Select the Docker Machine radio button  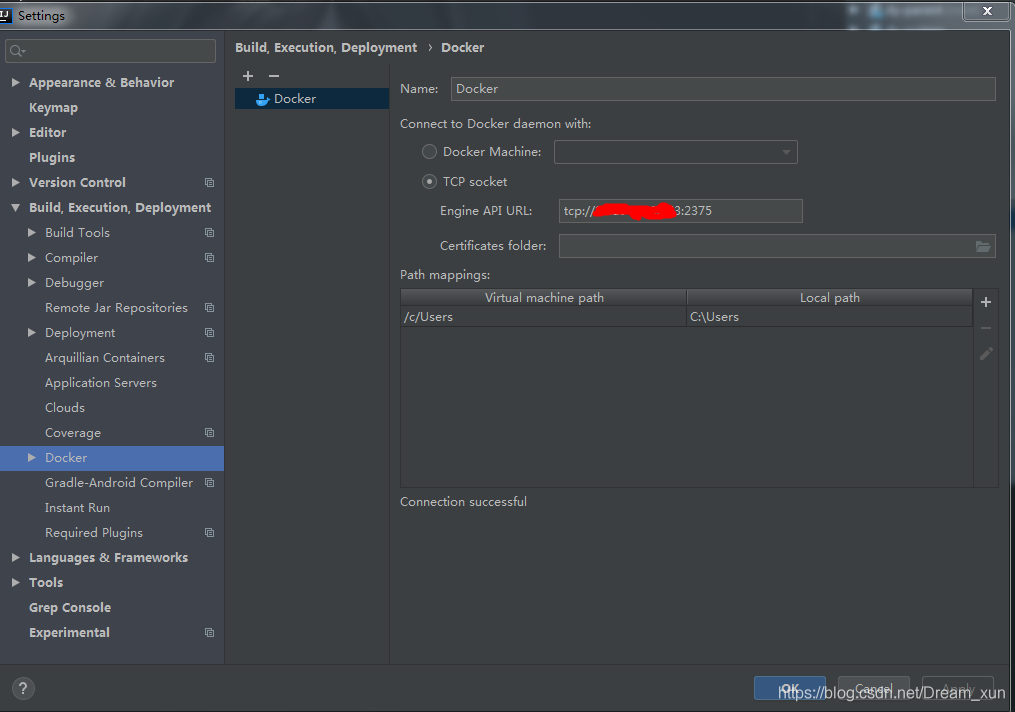click(x=429, y=152)
